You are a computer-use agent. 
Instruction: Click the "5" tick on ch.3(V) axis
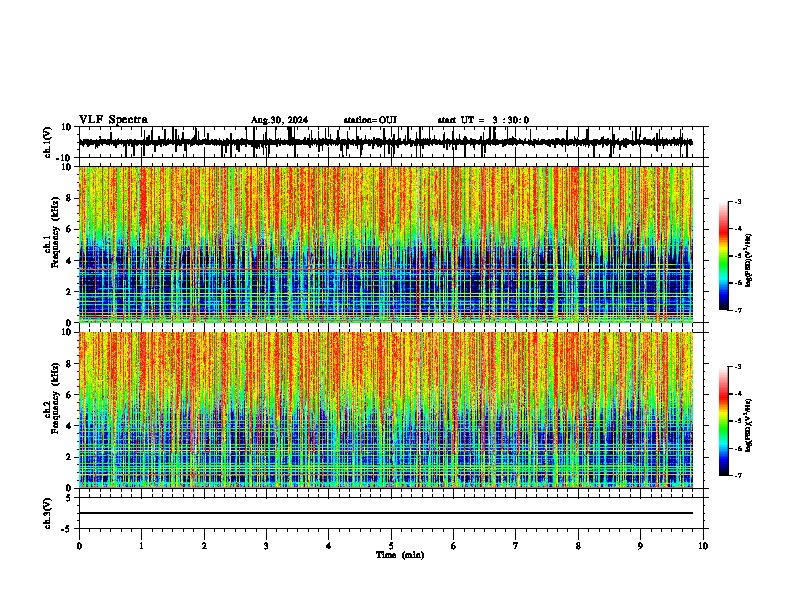pyautogui.click(x=69, y=498)
